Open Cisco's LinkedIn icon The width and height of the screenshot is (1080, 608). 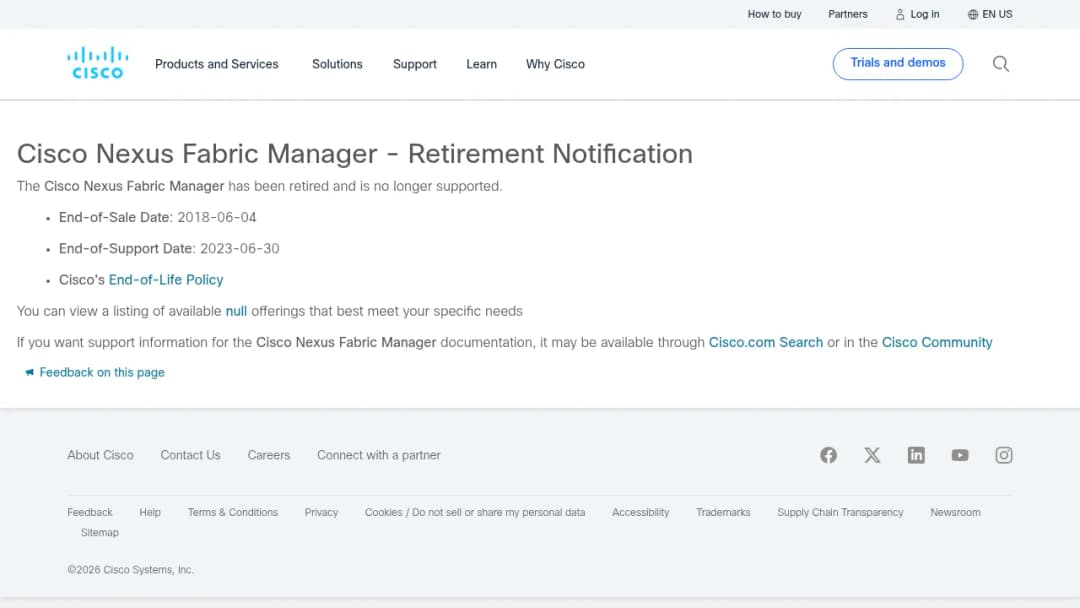916,455
